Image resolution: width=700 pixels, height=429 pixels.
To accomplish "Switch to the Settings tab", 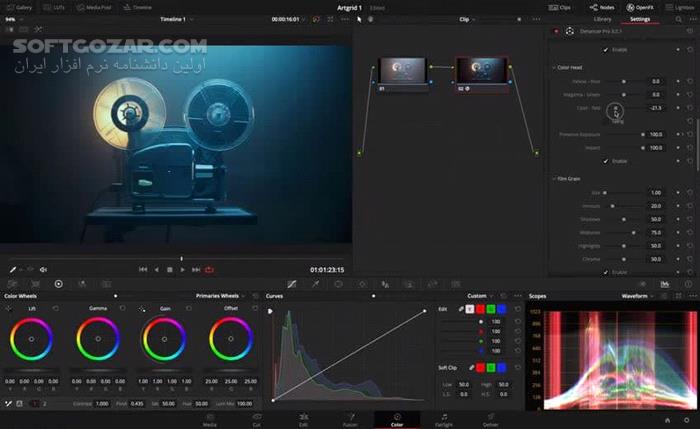I will pos(640,19).
